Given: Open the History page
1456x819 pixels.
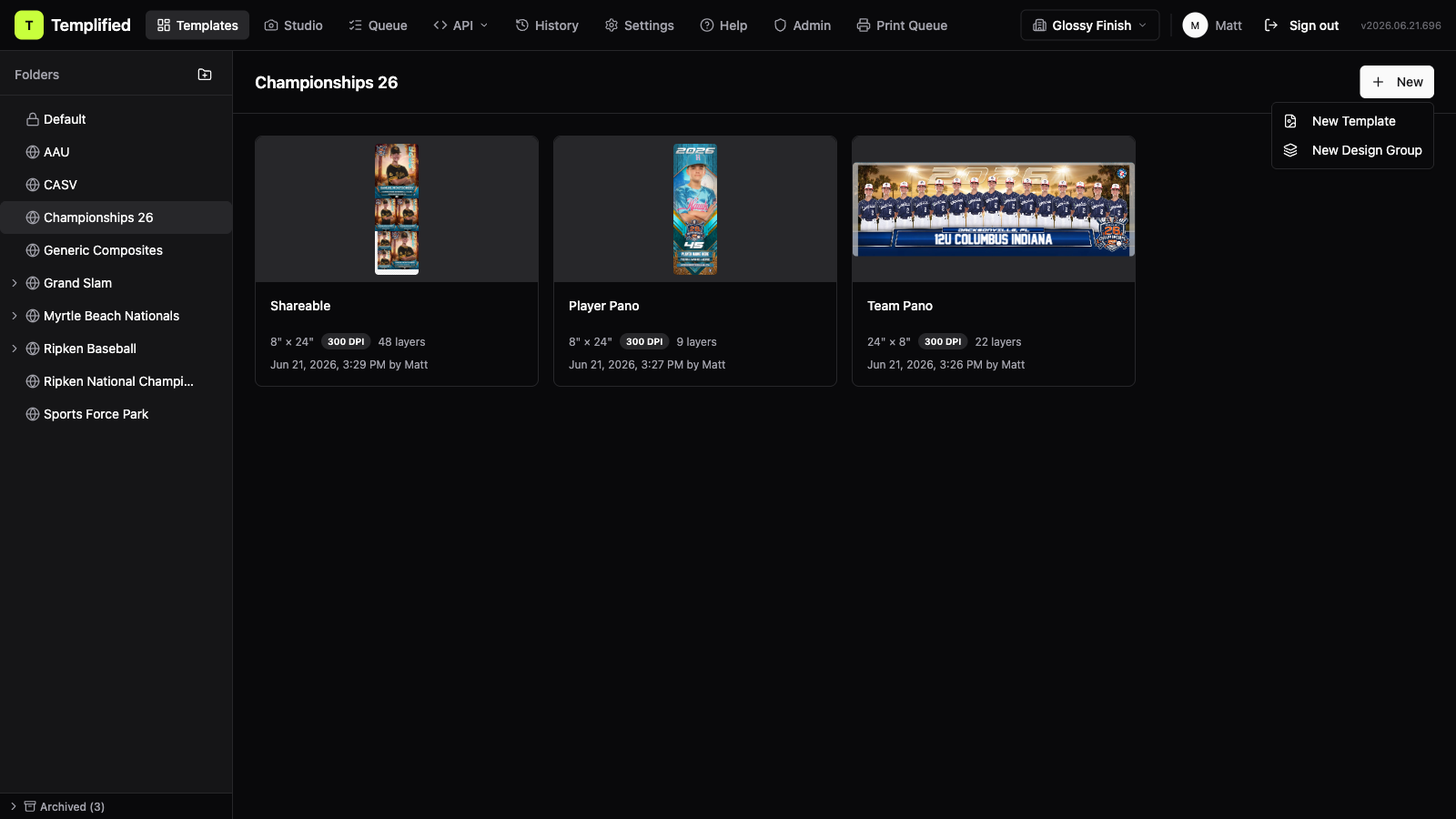Looking at the screenshot, I should click(x=547, y=25).
